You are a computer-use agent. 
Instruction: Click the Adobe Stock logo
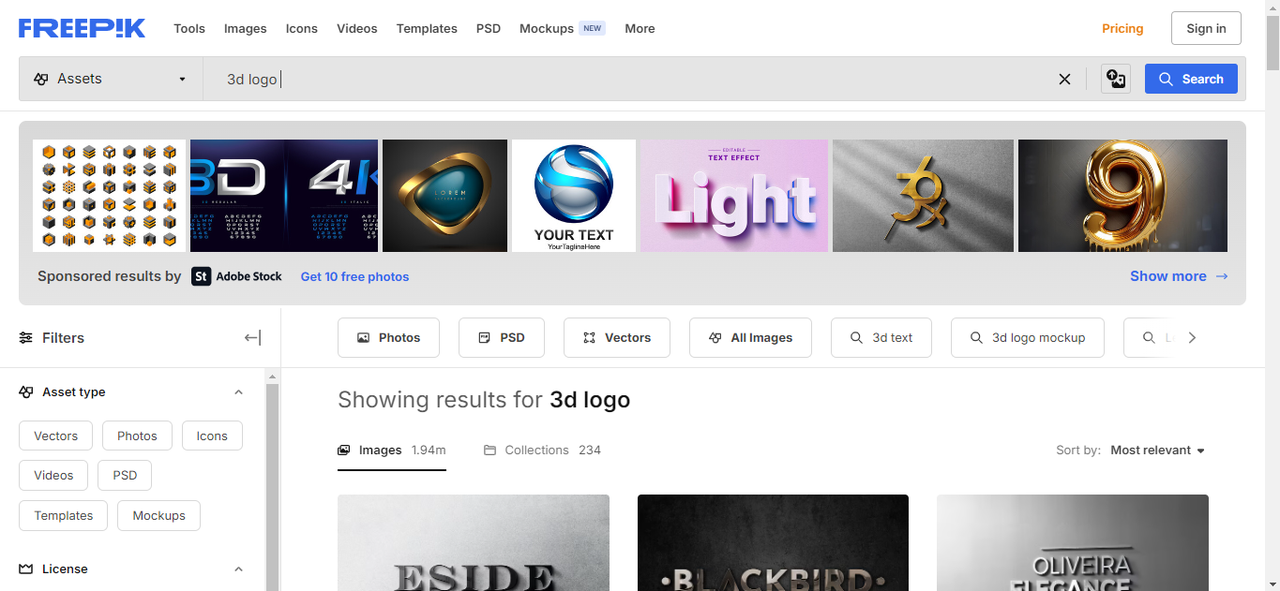pos(237,276)
